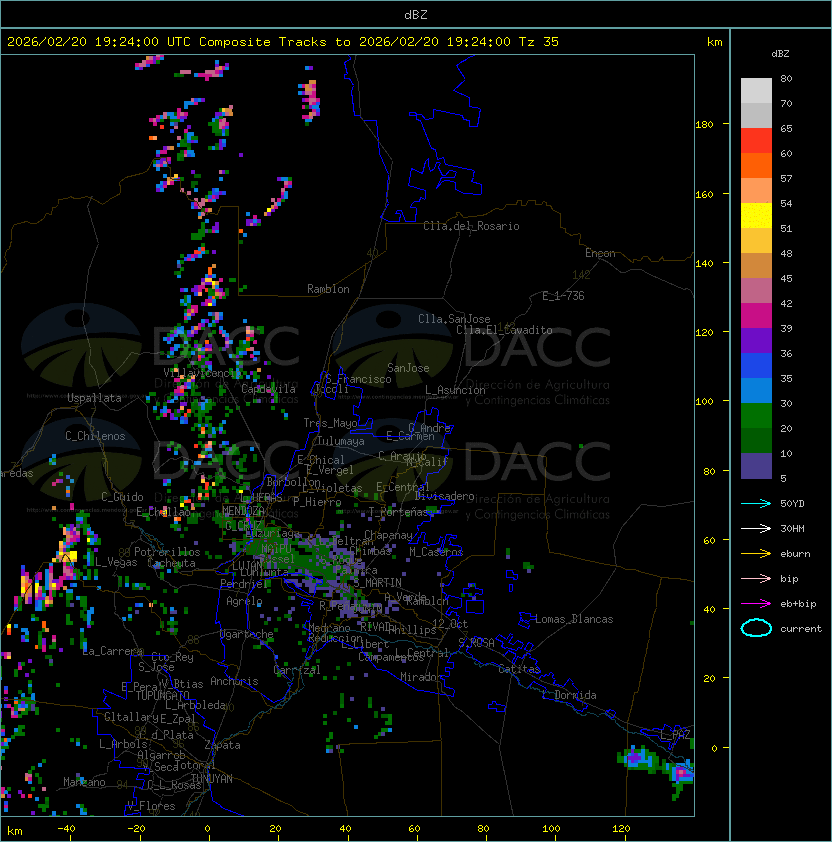
Task: Click the 'S_MARTIN' map label
Action: [x=378, y=583]
